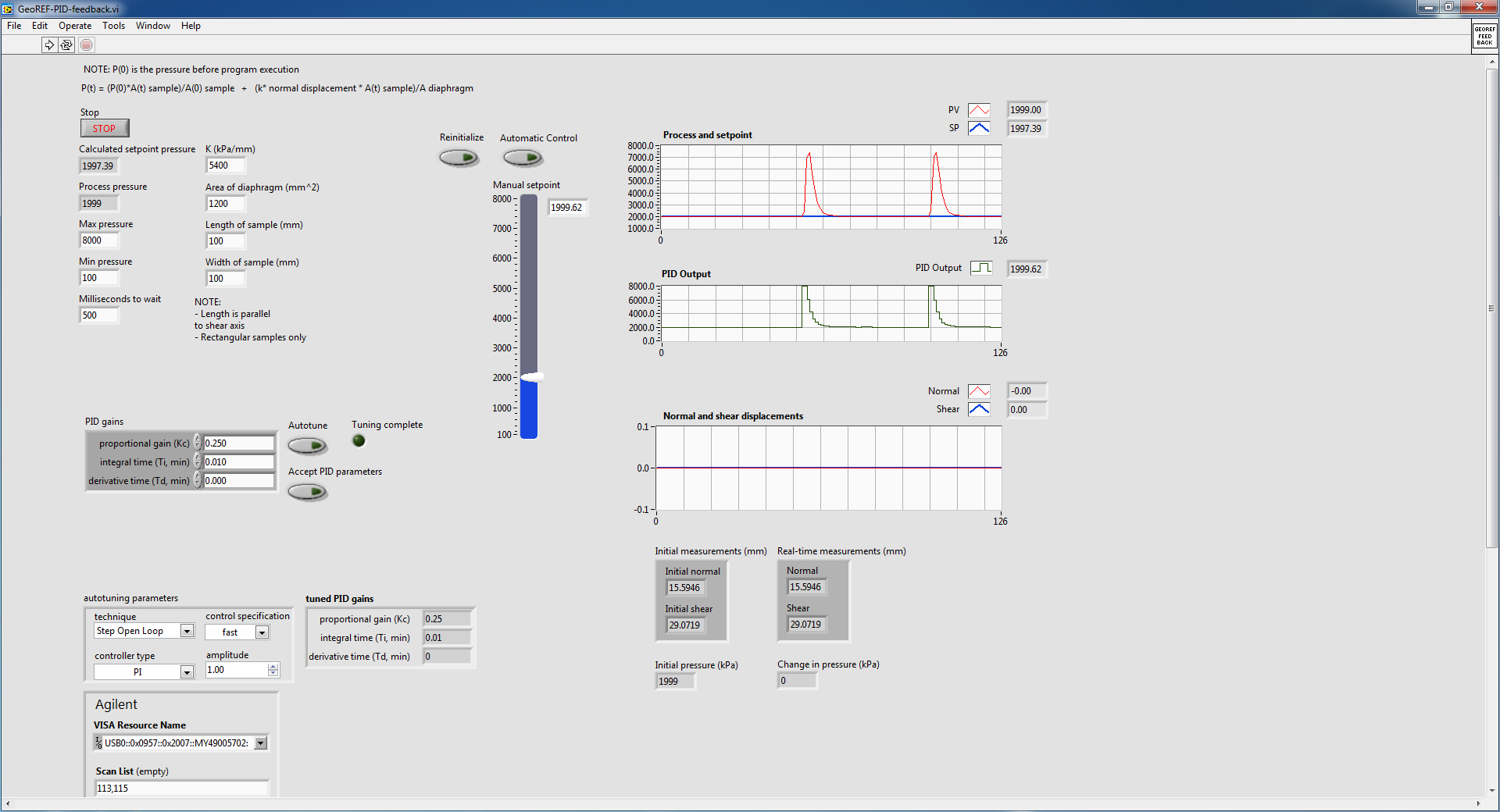1500x812 pixels.
Task: Toggle the Autotune switch
Action: tap(307, 446)
